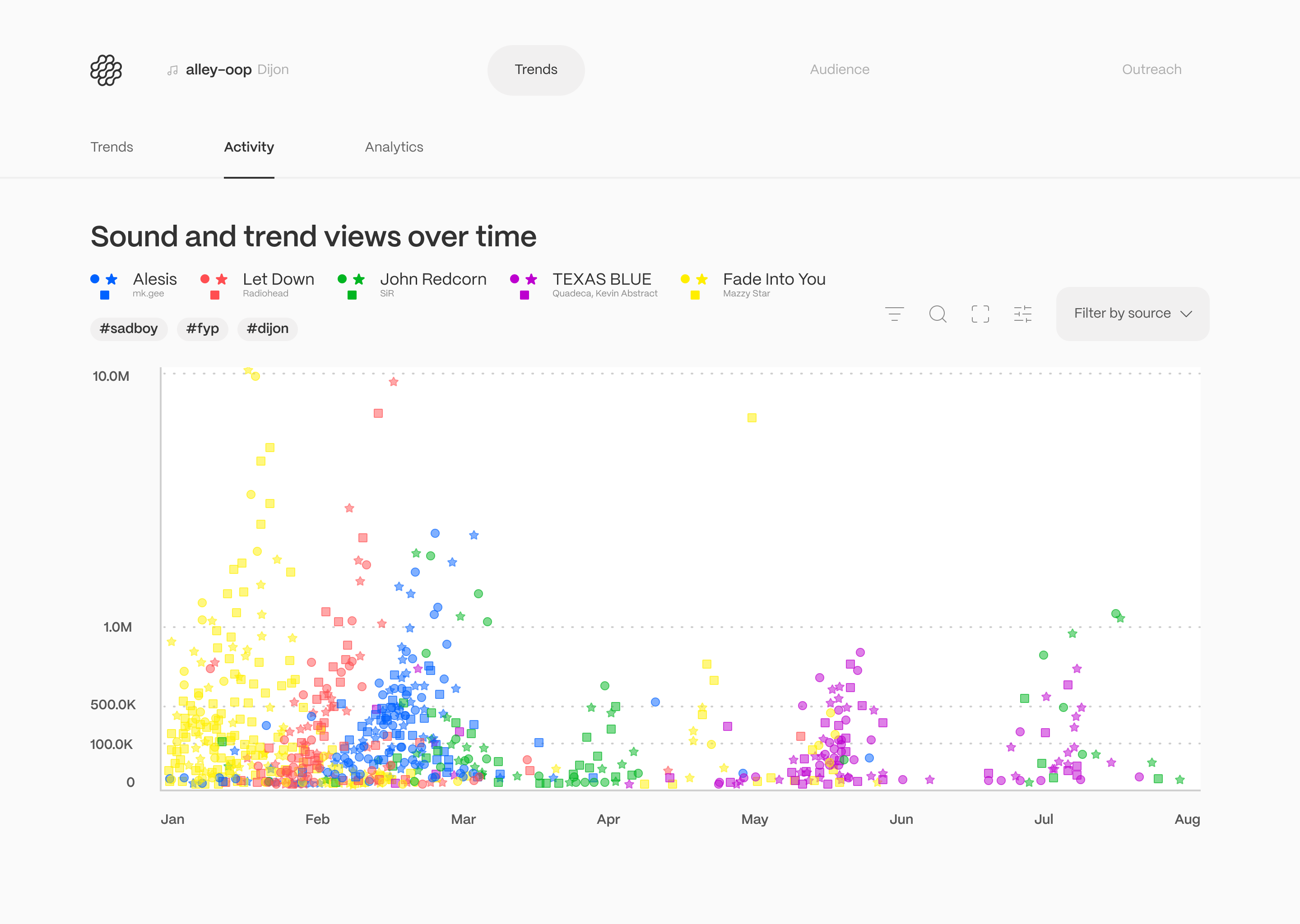Select the #dijon hashtag chip
This screenshot has width=1300, height=924.
point(268,329)
